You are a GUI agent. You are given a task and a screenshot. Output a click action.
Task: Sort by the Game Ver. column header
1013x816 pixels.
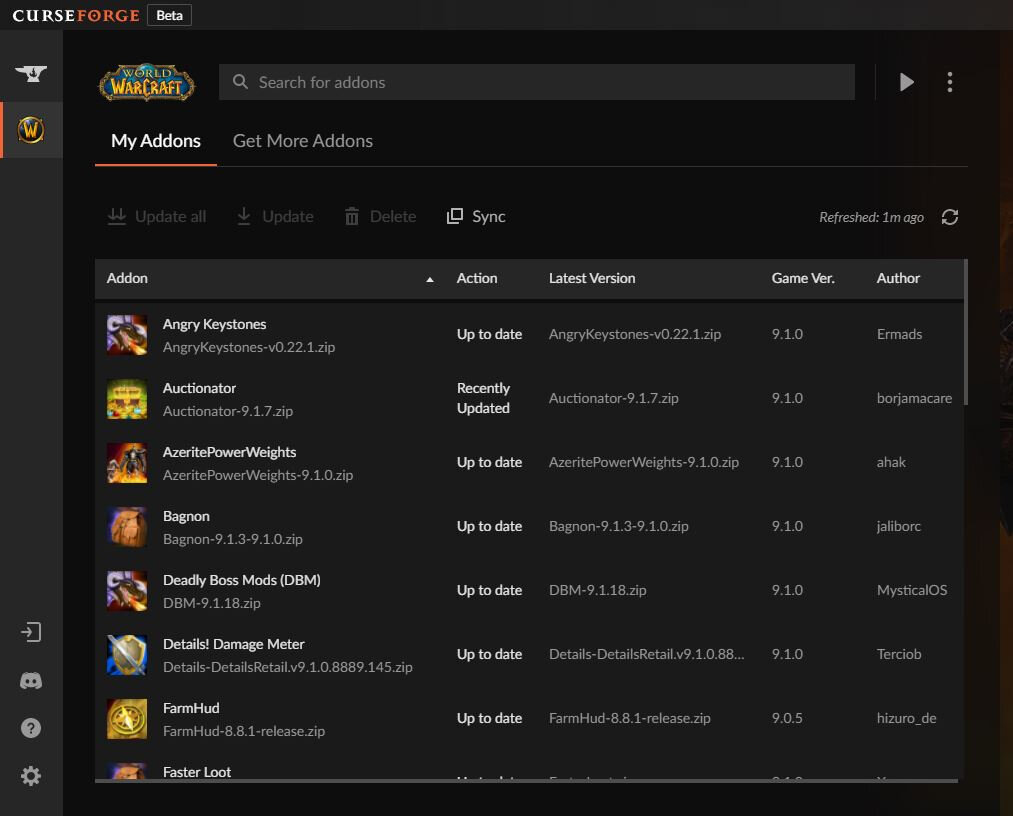click(803, 278)
